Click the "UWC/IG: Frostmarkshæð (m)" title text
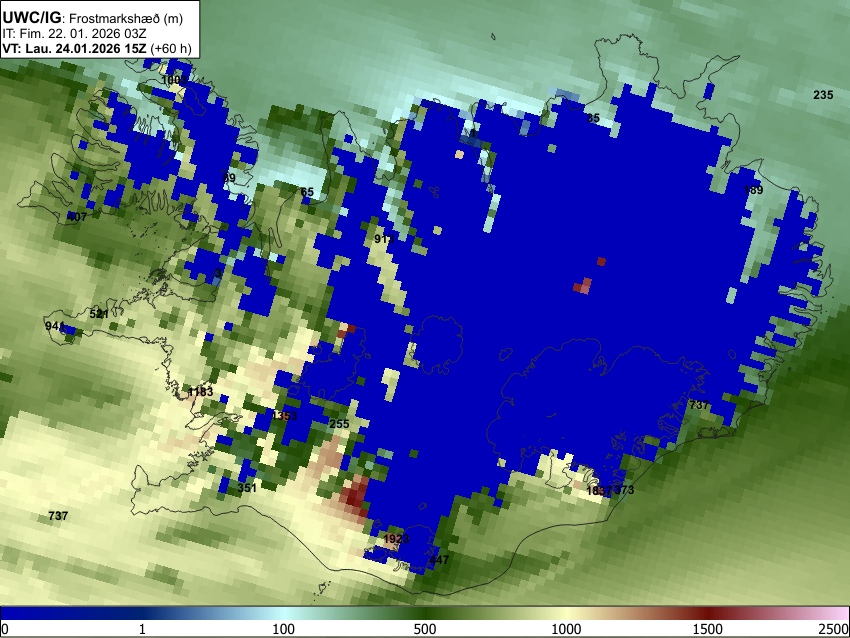850x638 pixels. tap(93, 18)
